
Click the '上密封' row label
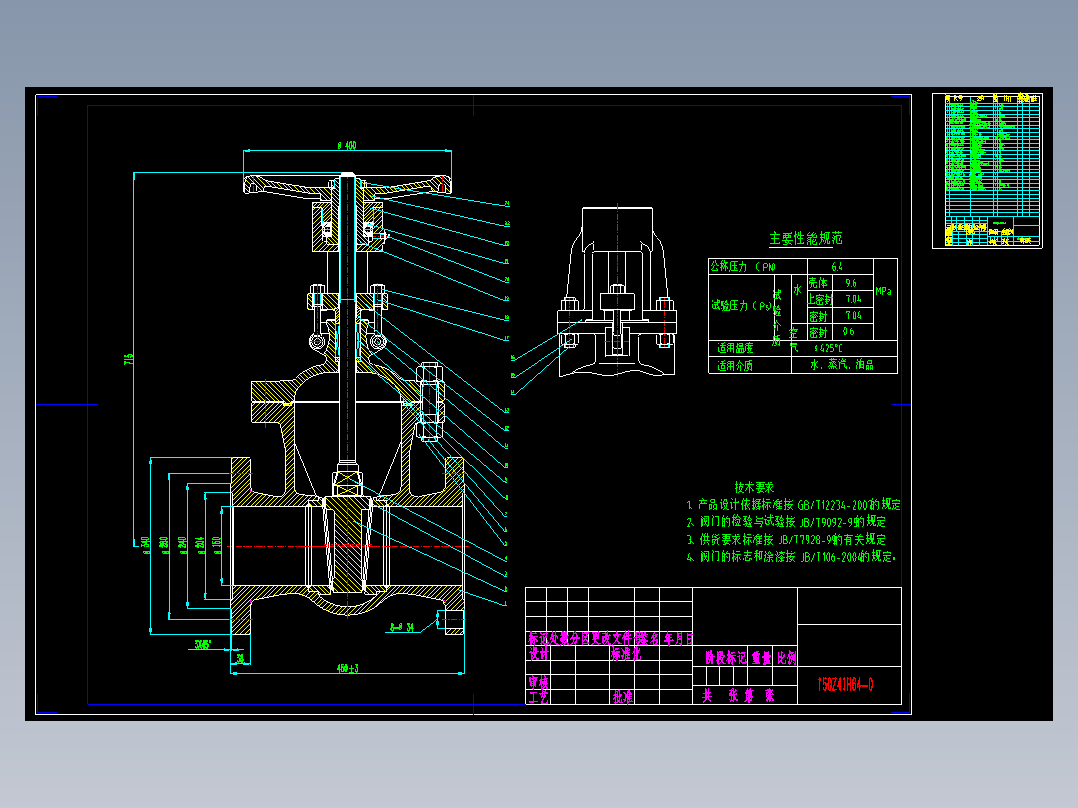point(819,299)
